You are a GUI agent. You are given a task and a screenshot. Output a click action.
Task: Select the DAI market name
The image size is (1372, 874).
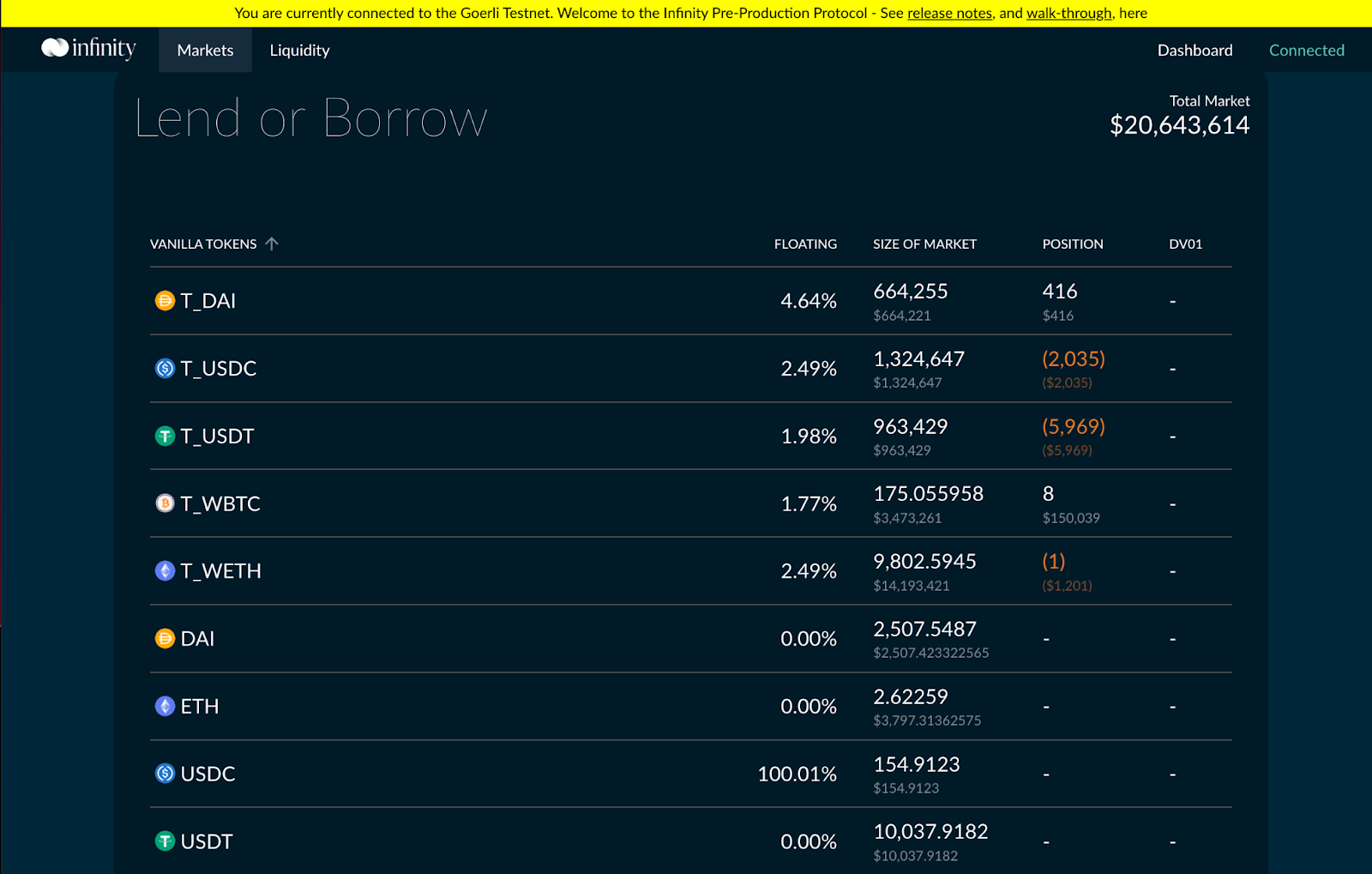pyautogui.click(x=197, y=639)
